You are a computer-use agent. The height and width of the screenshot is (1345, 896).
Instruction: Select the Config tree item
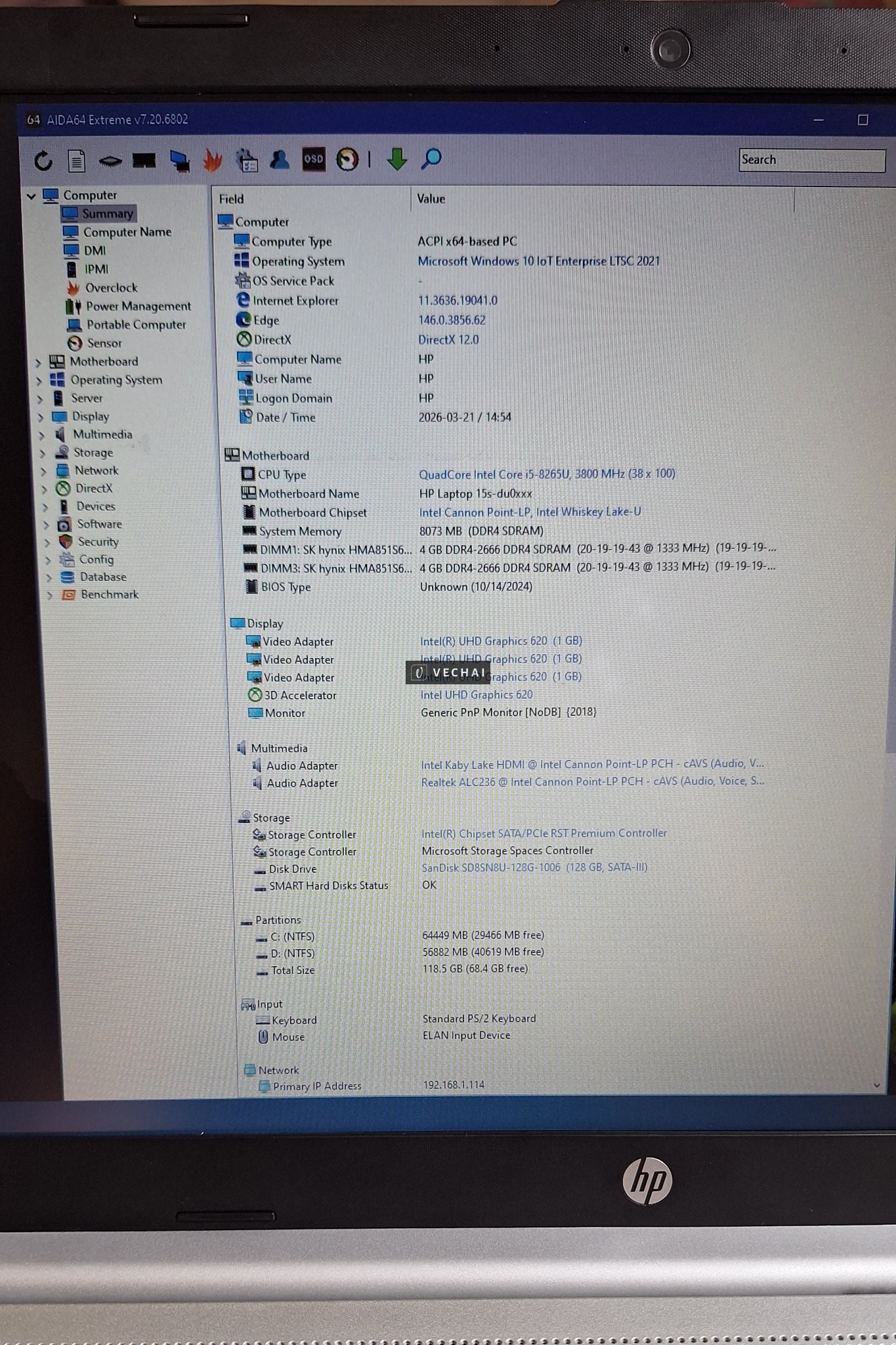pyautogui.click(x=96, y=560)
